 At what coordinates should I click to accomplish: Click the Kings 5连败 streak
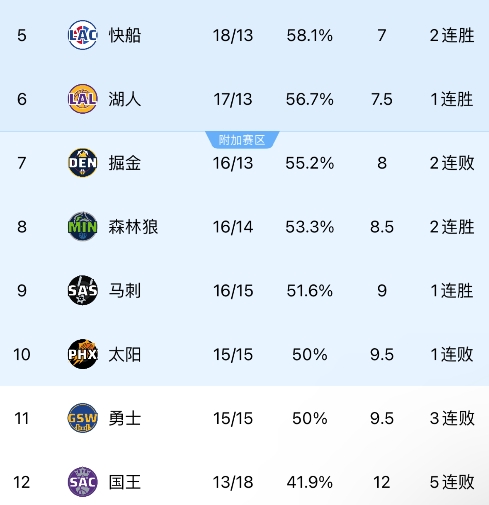click(x=452, y=482)
